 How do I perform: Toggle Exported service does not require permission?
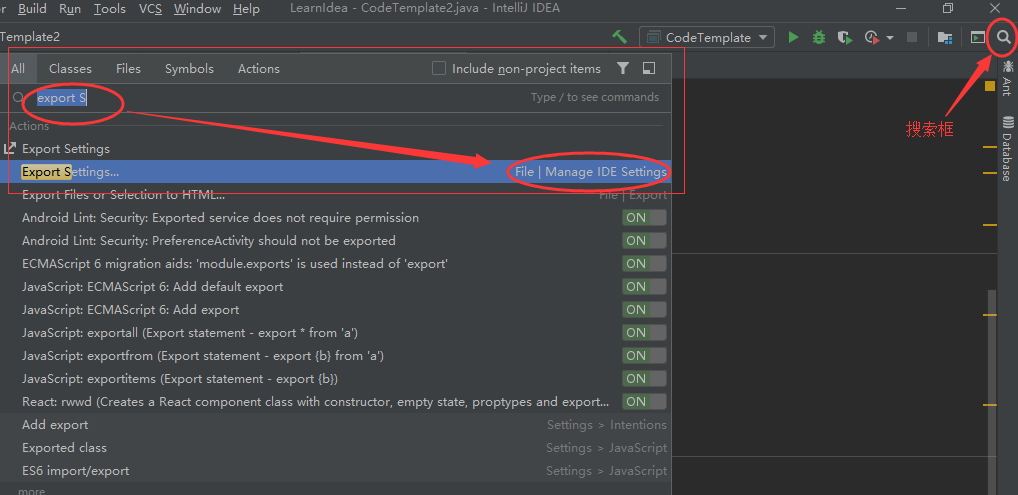tap(644, 218)
